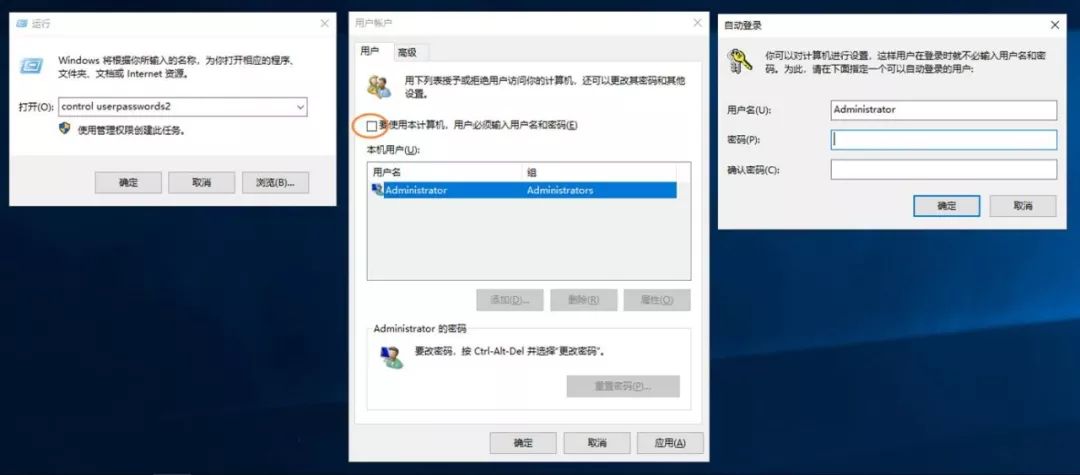Click 取消 in User Accounts dialog

click(x=596, y=443)
